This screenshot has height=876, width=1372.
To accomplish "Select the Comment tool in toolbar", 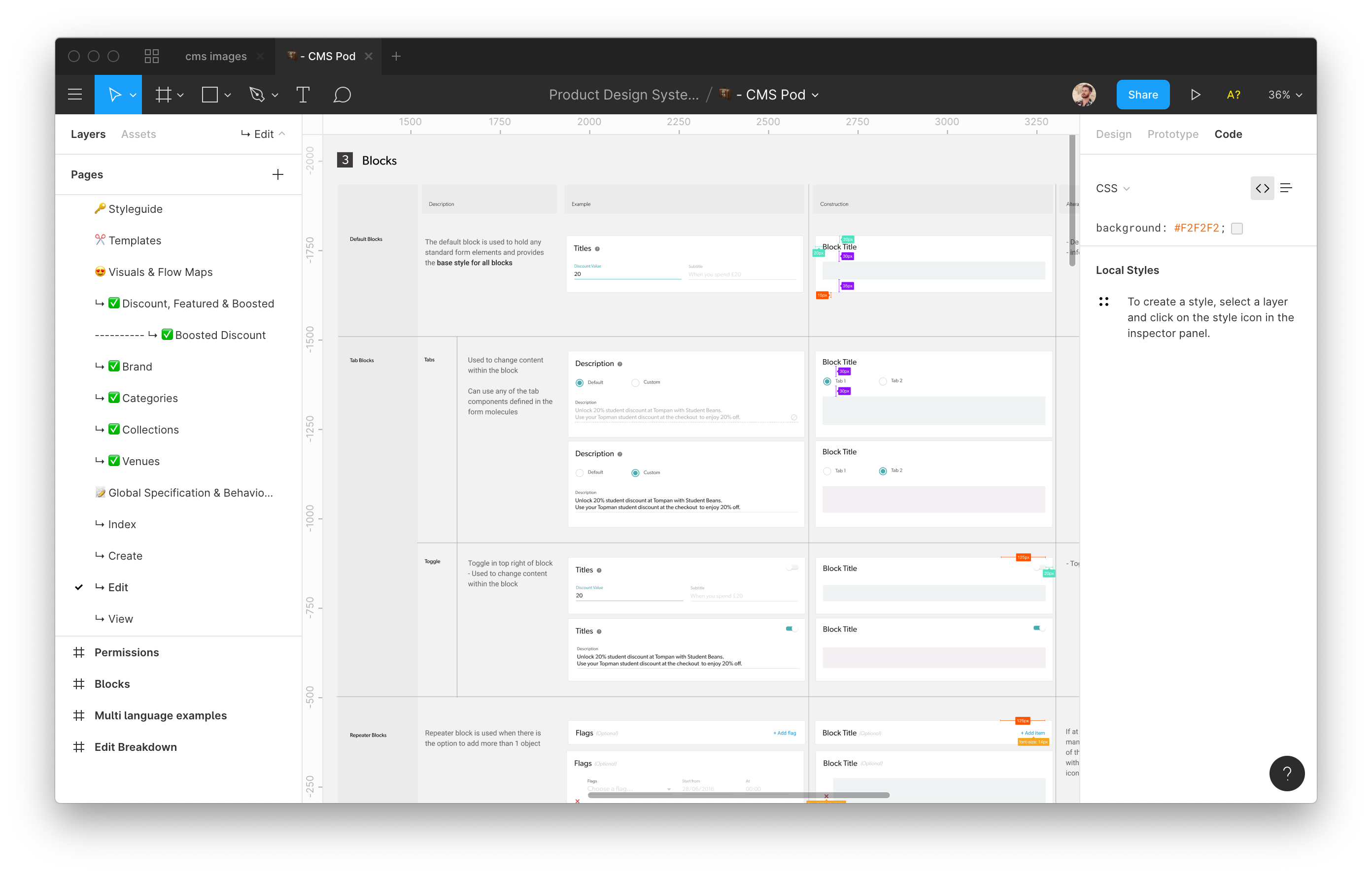I will 343,94.
